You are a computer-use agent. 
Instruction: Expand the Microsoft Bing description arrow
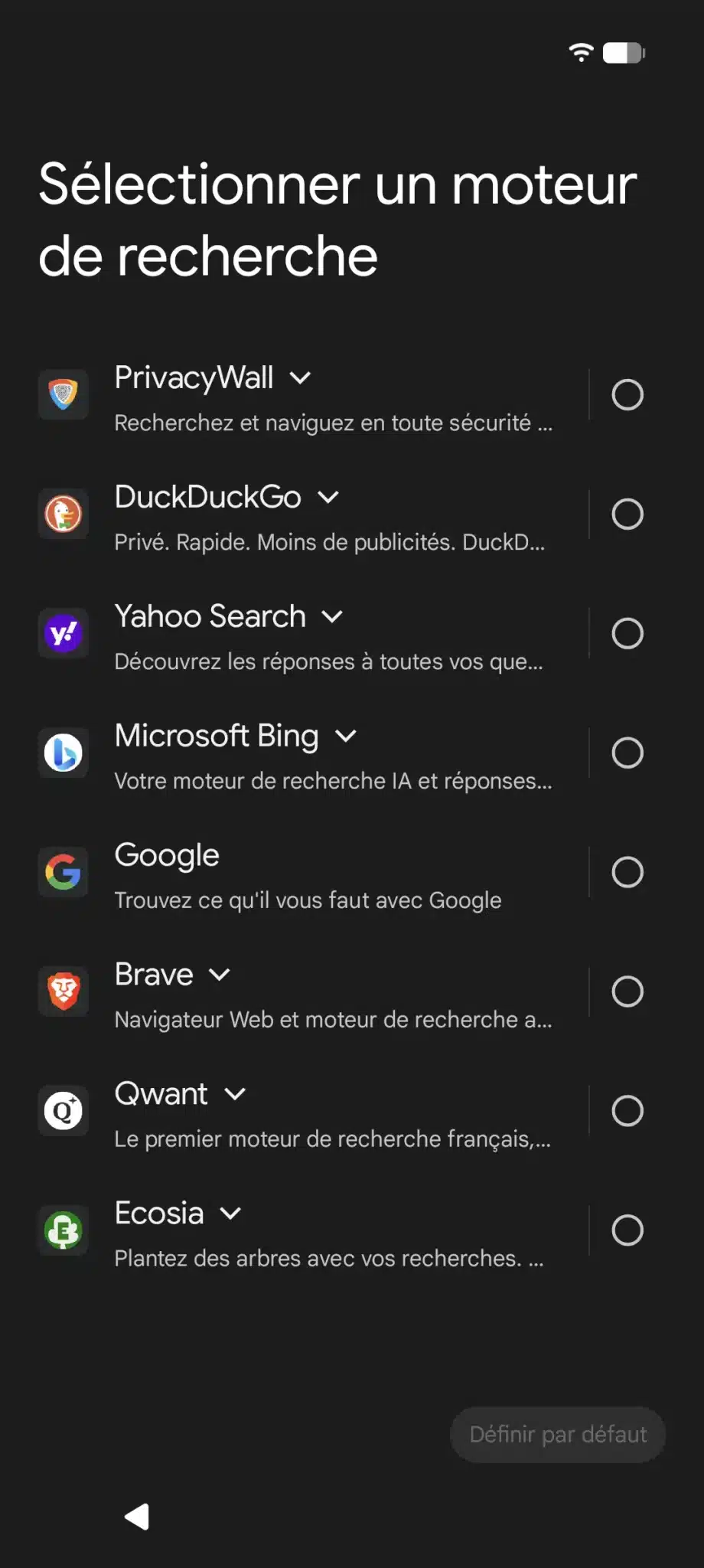click(x=346, y=737)
